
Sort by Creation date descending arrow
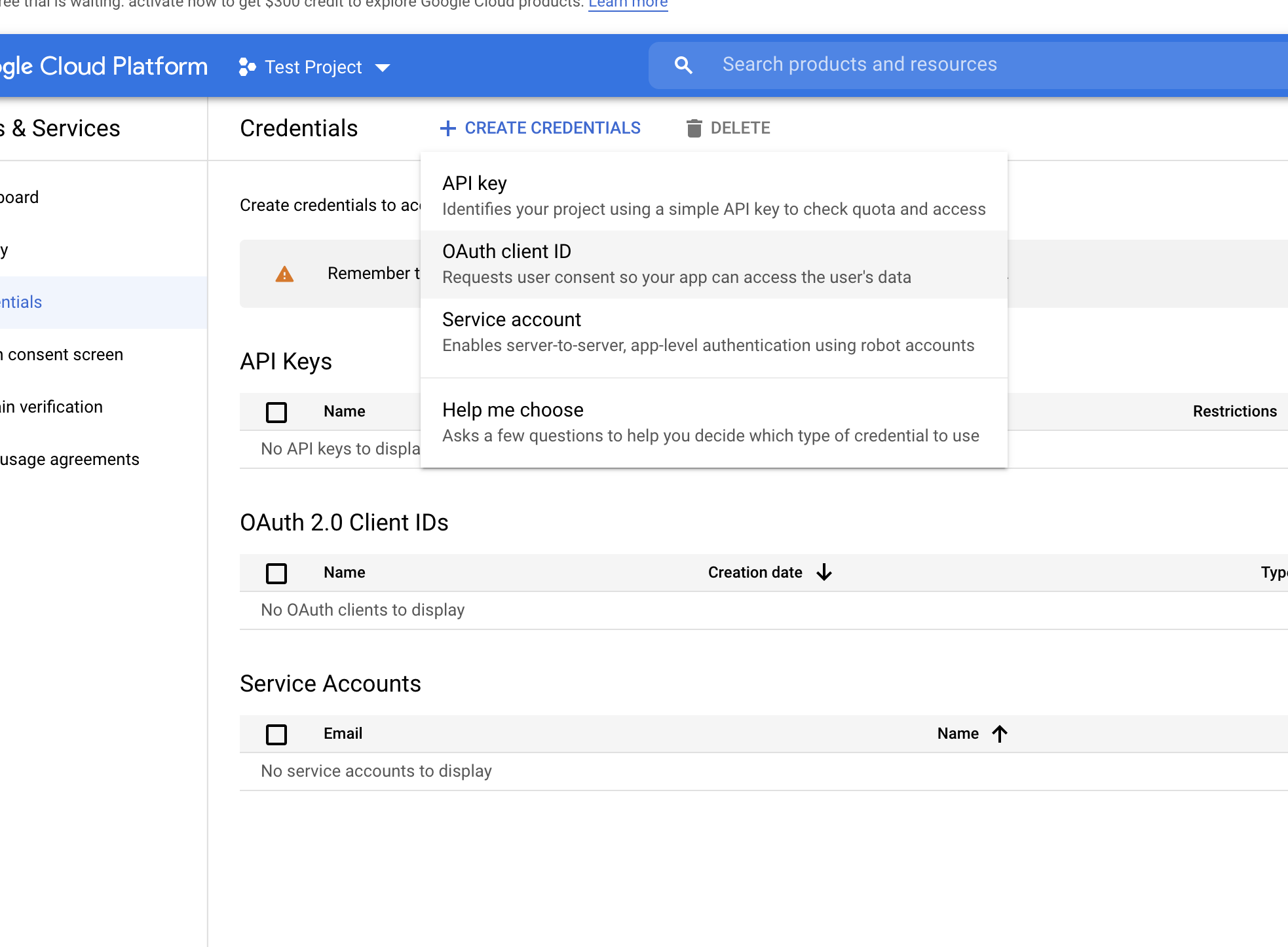(824, 572)
